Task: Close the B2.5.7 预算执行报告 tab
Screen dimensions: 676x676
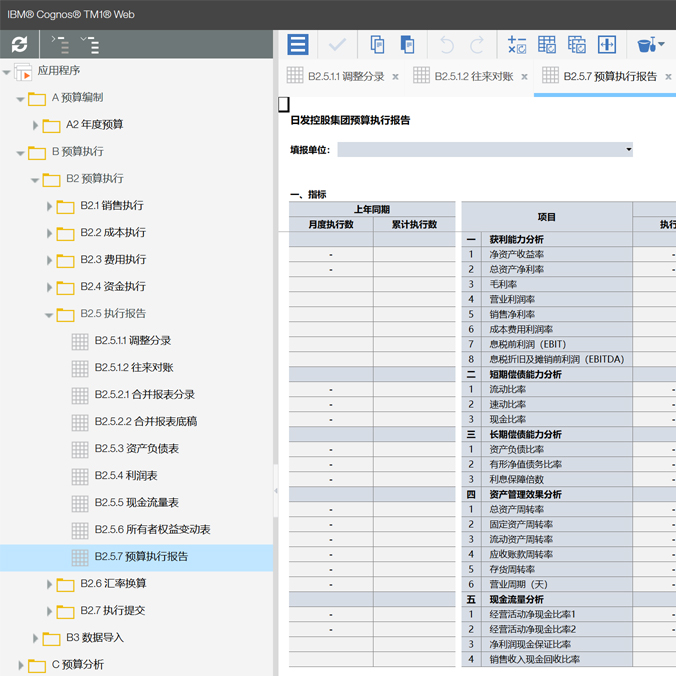Action: click(x=668, y=77)
